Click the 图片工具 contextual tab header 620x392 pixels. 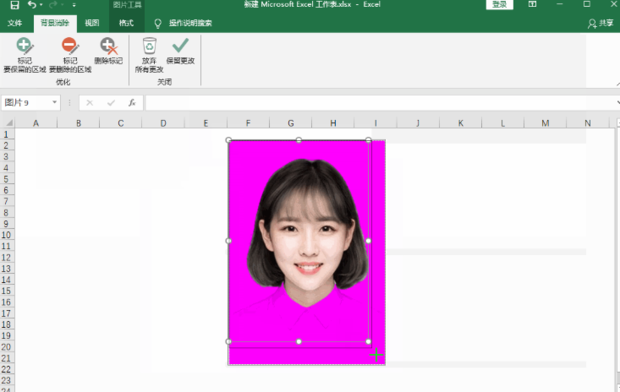coord(127,5)
